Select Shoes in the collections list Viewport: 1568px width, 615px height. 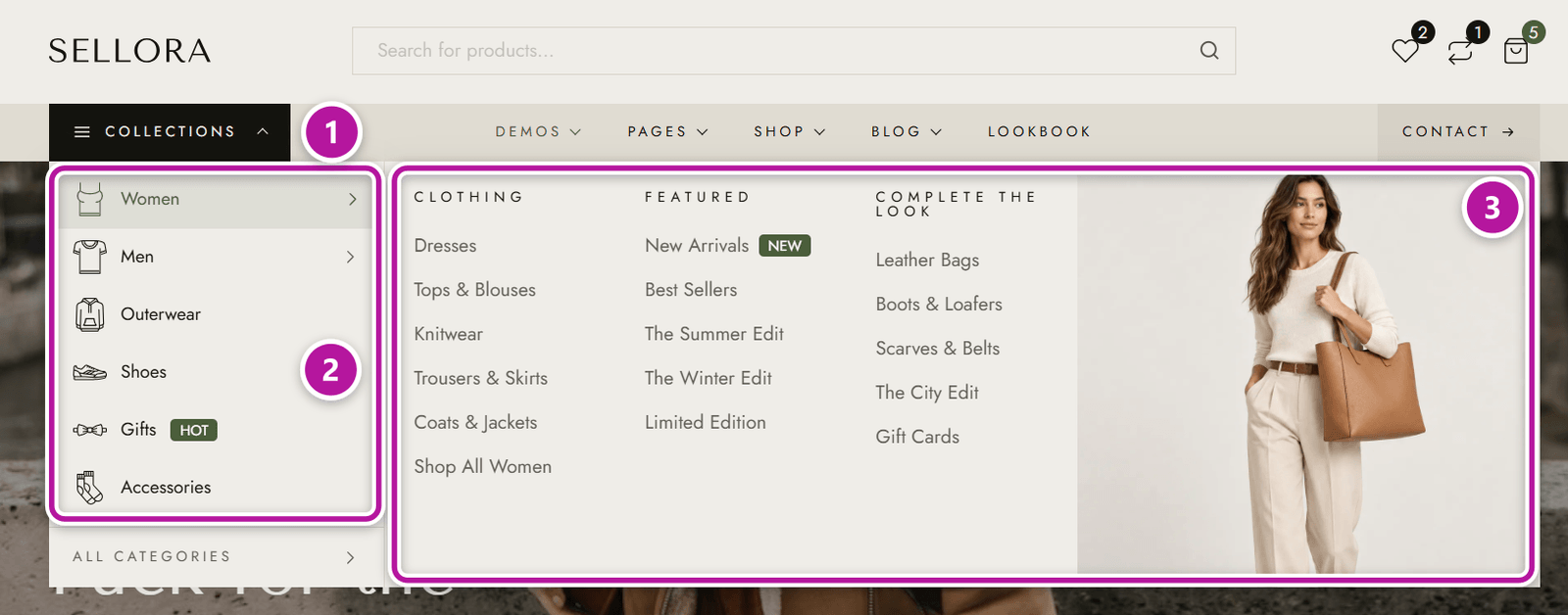[216, 372]
